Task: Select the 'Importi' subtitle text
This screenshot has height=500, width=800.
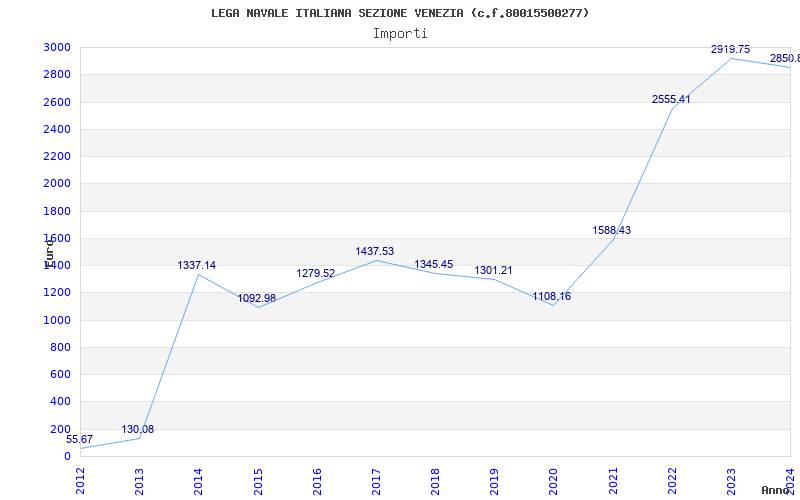Action: click(x=400, y=34)
